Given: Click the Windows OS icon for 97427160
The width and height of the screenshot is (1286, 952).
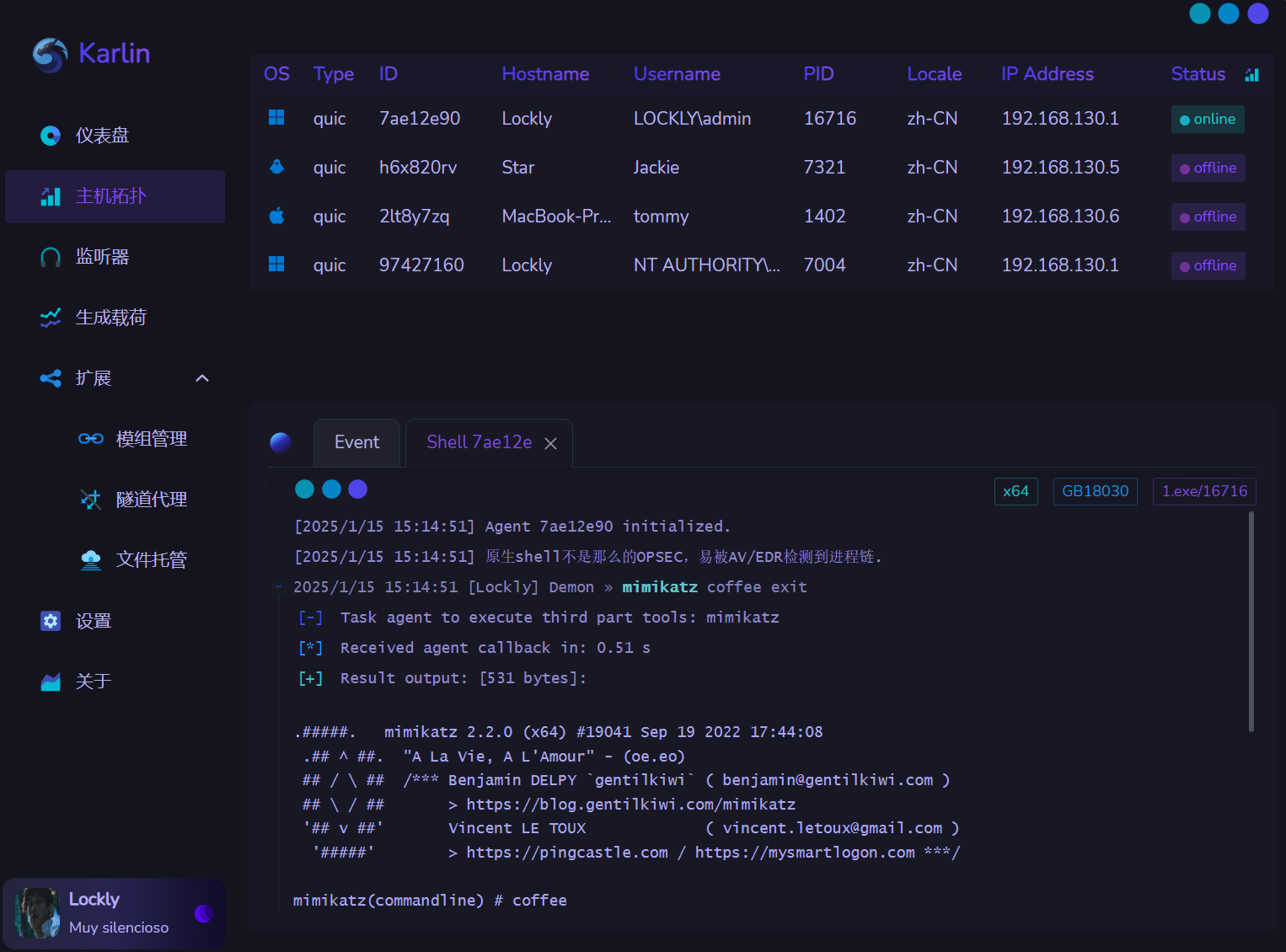Looking at the screenshot, I should pyautogui.click(x=276, y=265).
